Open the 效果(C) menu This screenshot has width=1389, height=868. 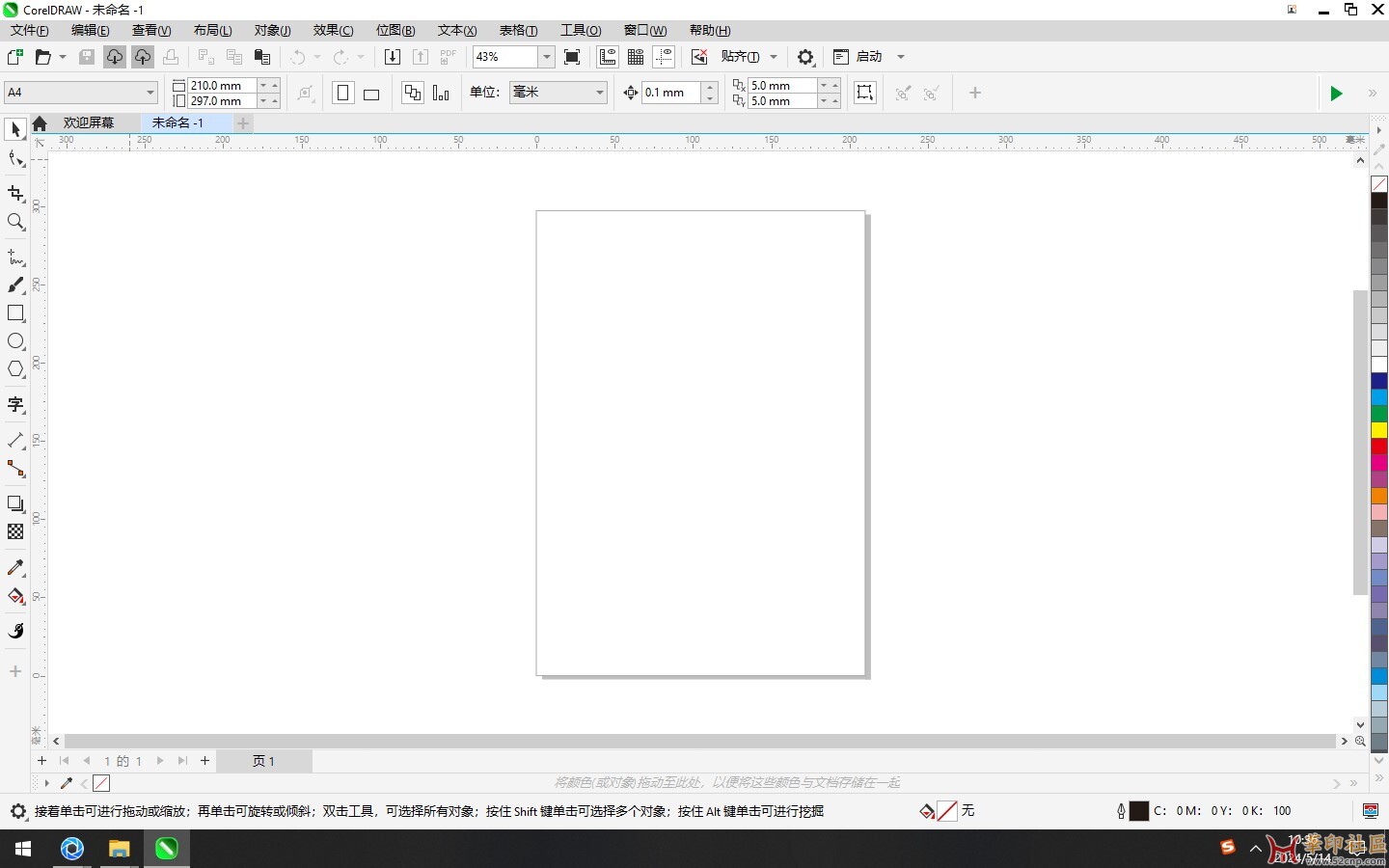click(333, 31)
